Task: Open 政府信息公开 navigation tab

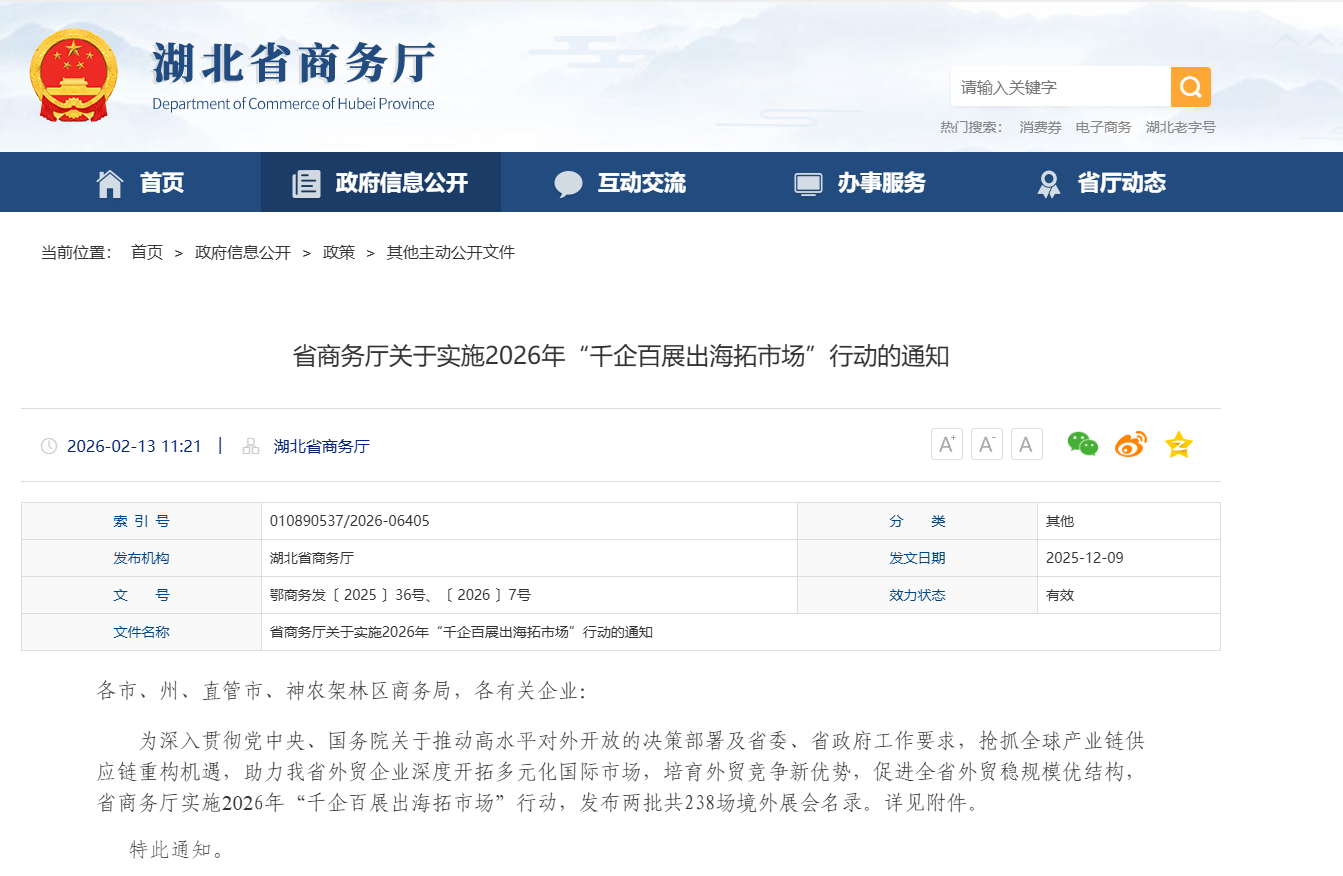Action: [380, 183]
